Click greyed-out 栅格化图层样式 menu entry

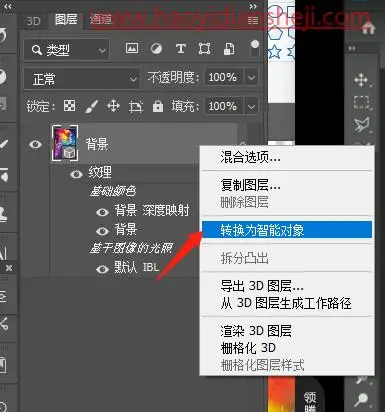pyautogui.click(x=262, y=365)
